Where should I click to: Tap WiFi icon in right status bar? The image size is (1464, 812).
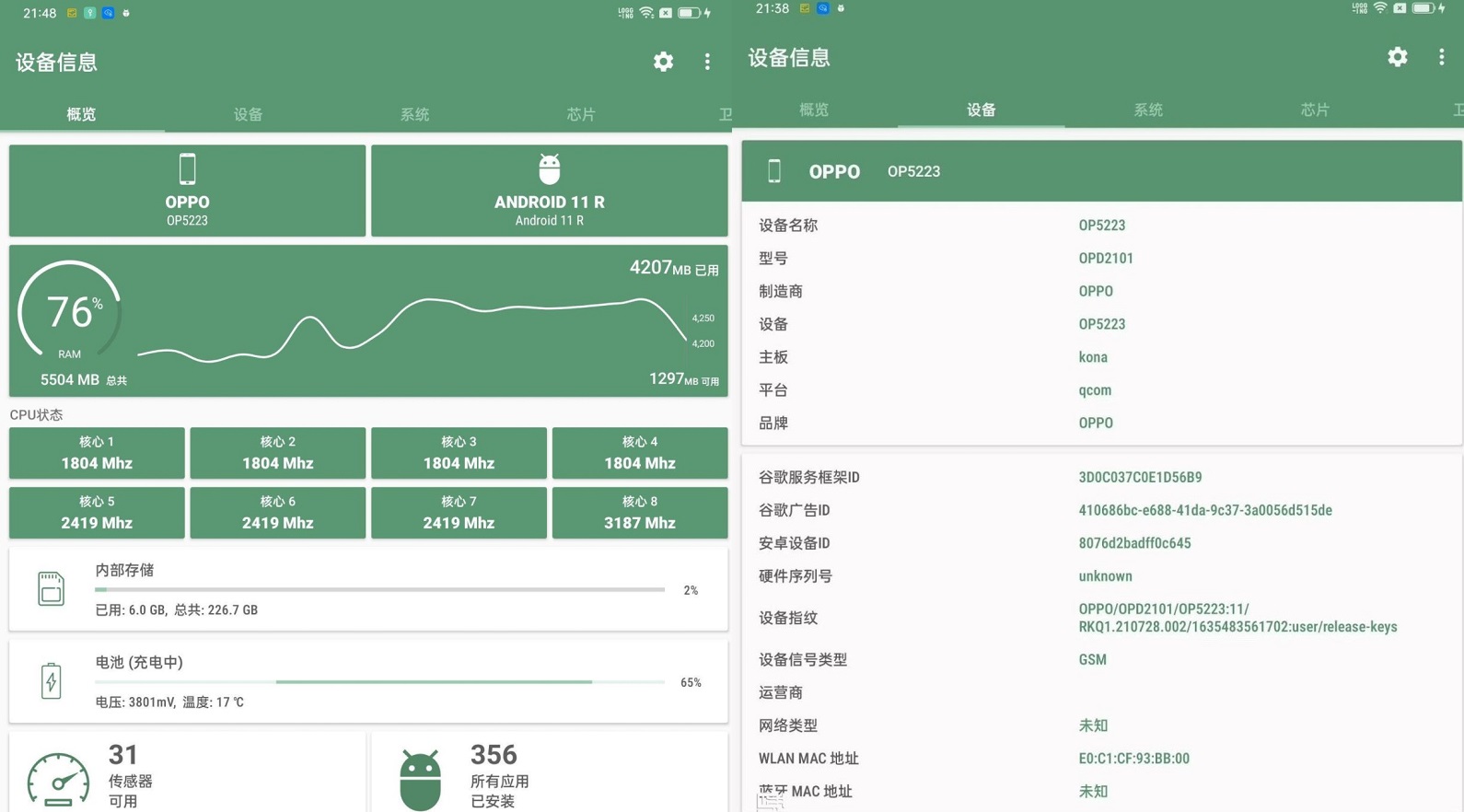[1379, 8]
